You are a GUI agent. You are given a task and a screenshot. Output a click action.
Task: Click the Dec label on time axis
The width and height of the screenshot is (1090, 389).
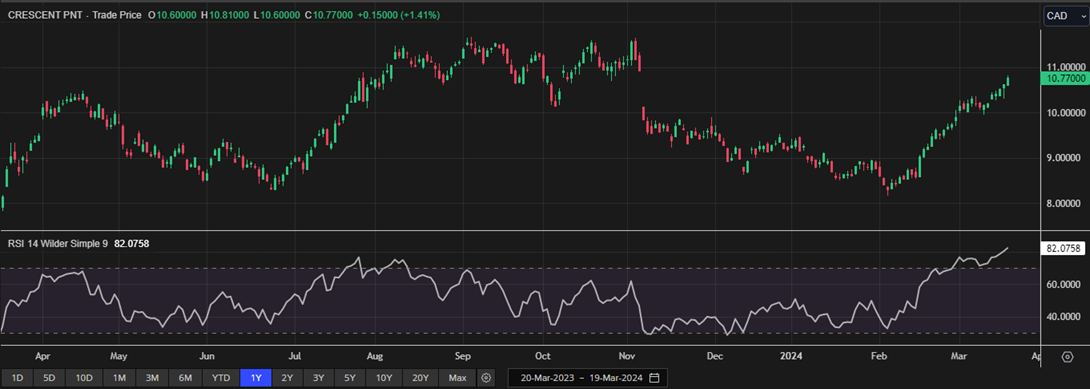(715, 356)
